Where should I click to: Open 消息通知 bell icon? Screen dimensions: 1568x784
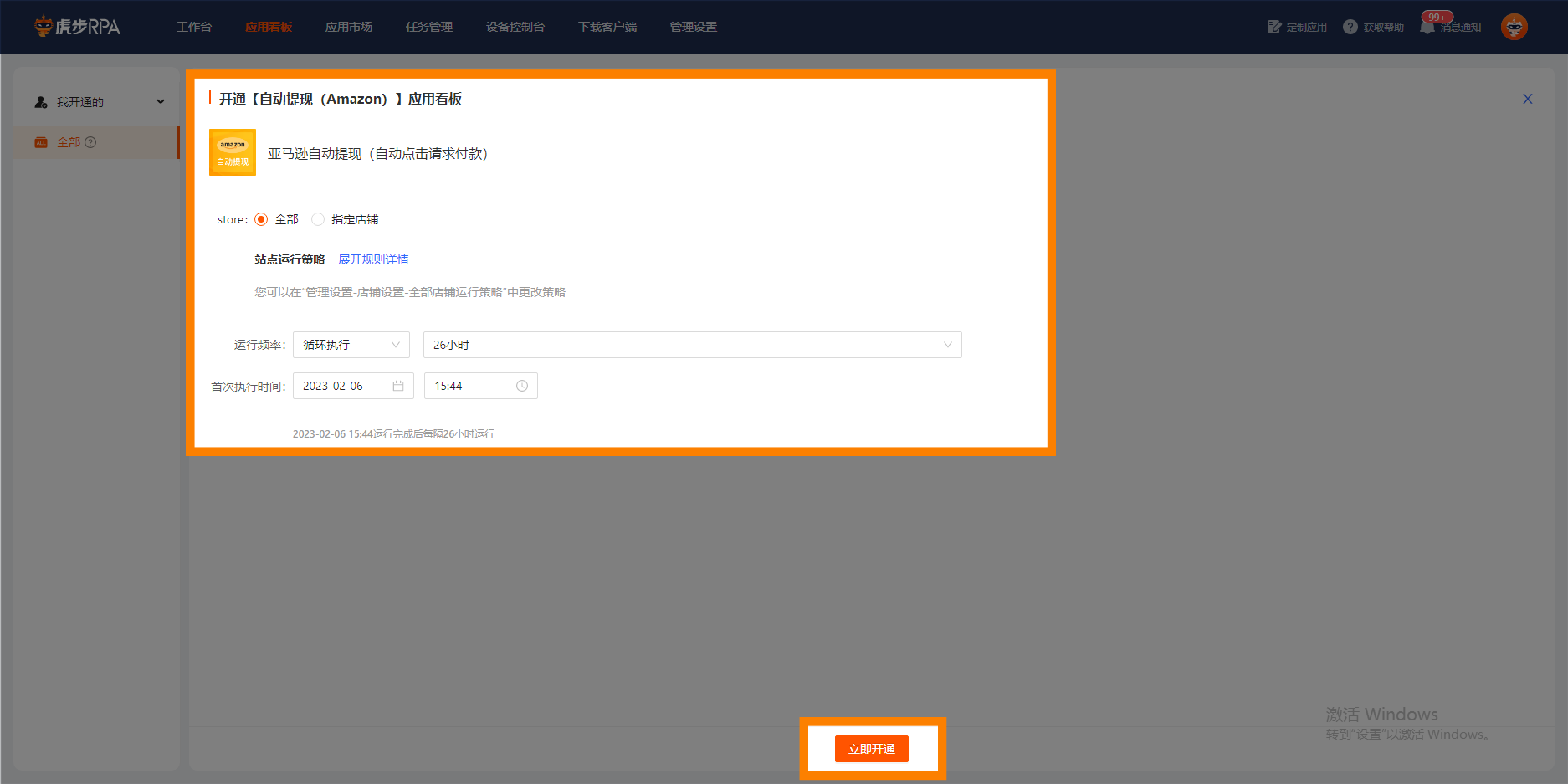coord(1427,27)
